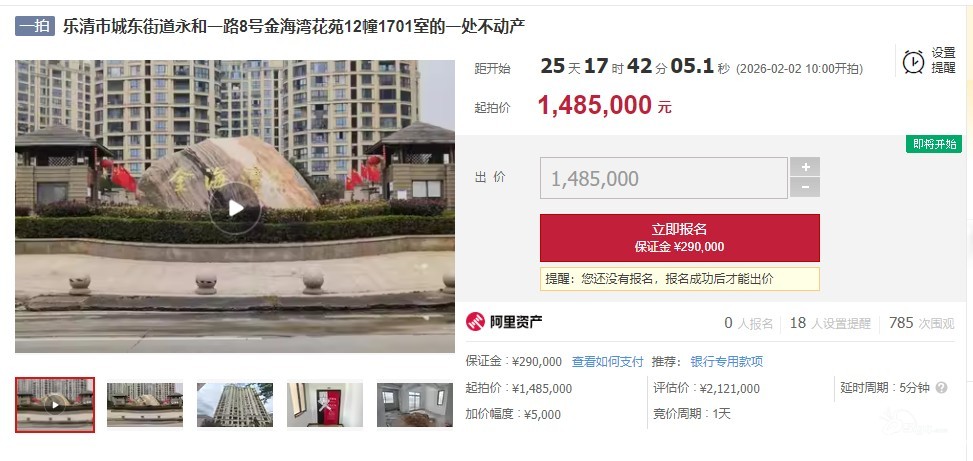Select the interior room thumbnail
The width and height of the screenshot is (973, 461).
pos(415,405)
